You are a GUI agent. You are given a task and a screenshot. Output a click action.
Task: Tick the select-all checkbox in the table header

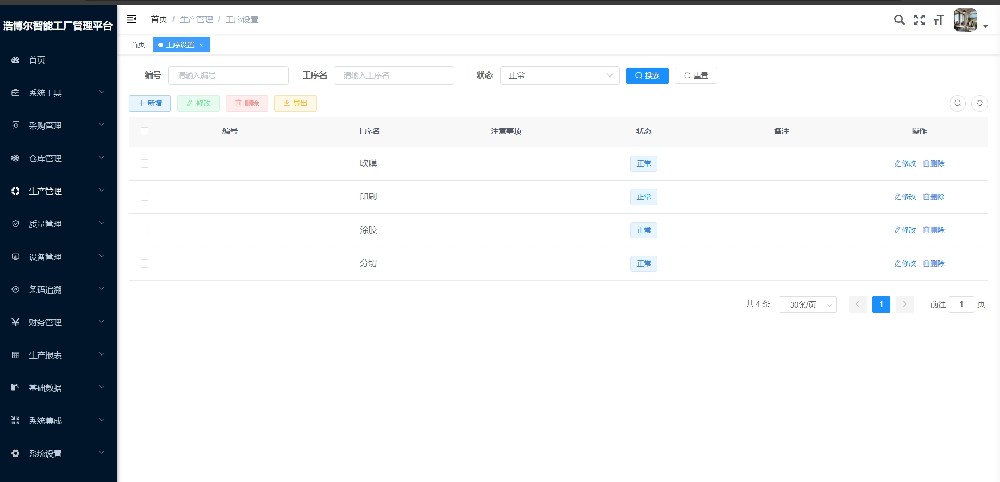tap(145, 131)
